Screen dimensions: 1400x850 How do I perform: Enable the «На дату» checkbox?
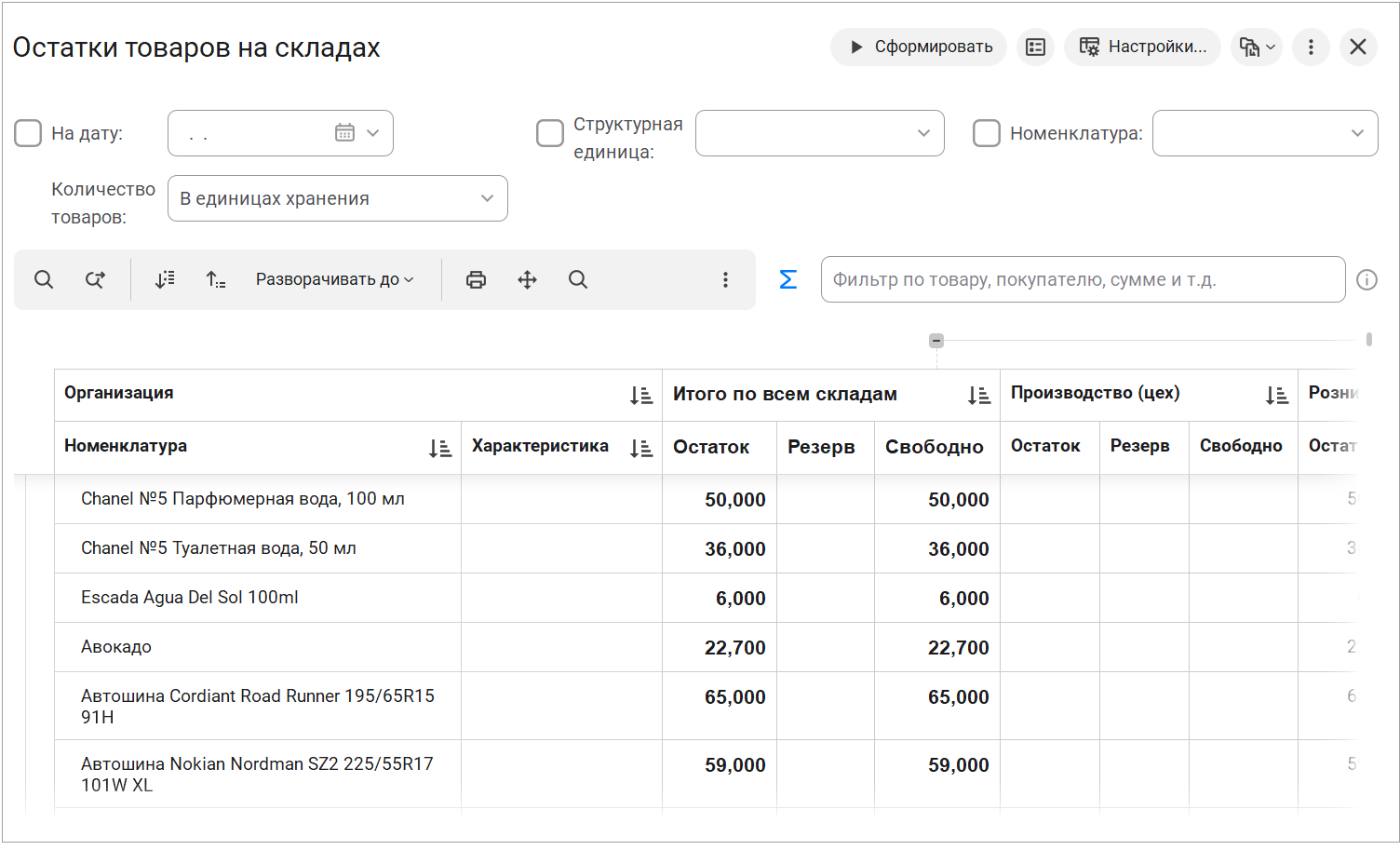[28, 133]
